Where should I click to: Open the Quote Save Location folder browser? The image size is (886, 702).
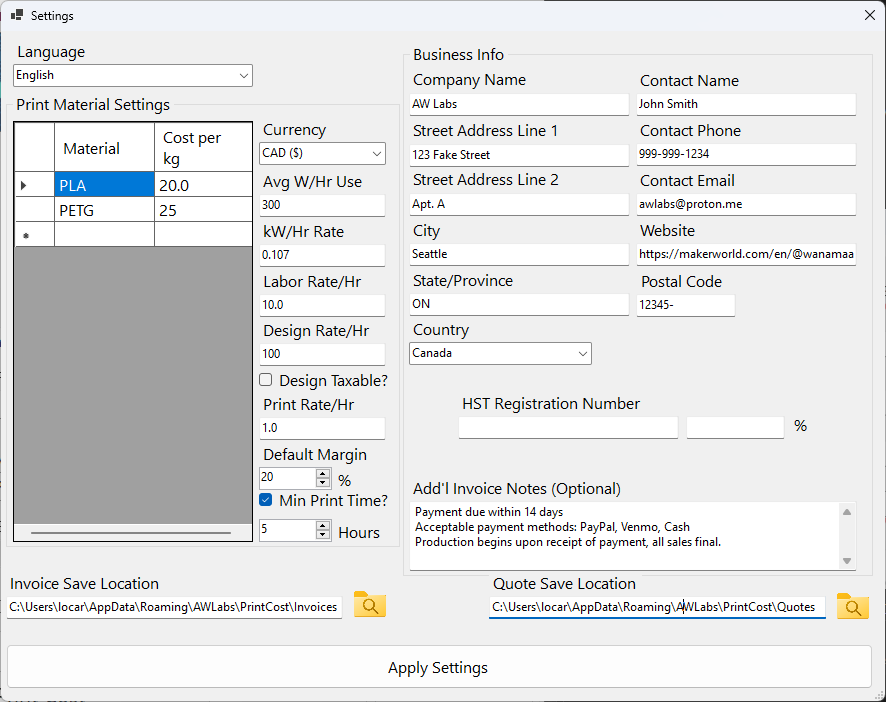click(x=852, y=606)
